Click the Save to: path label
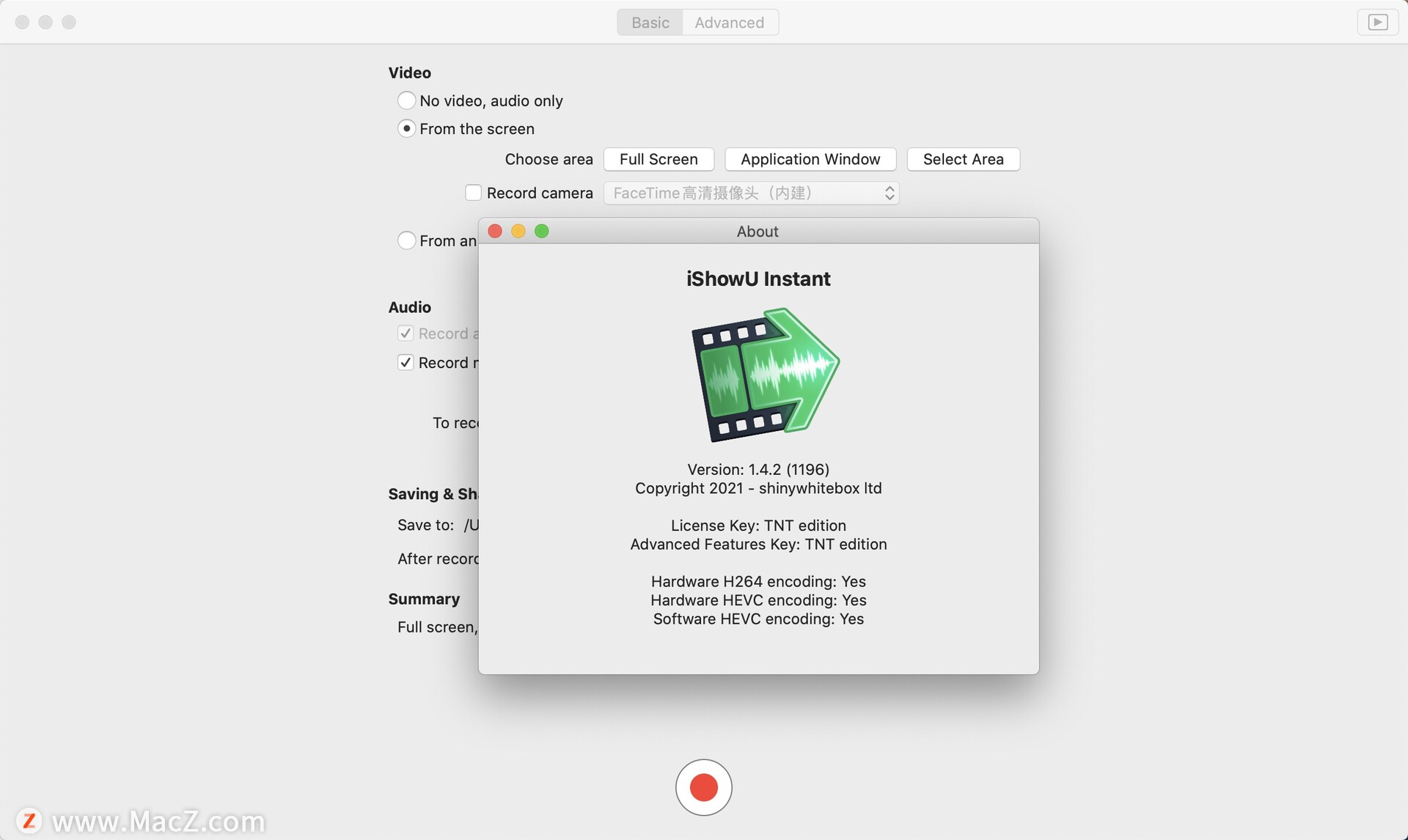Image resolution: width=1408 pixels, height=840 pixels. 426,525
